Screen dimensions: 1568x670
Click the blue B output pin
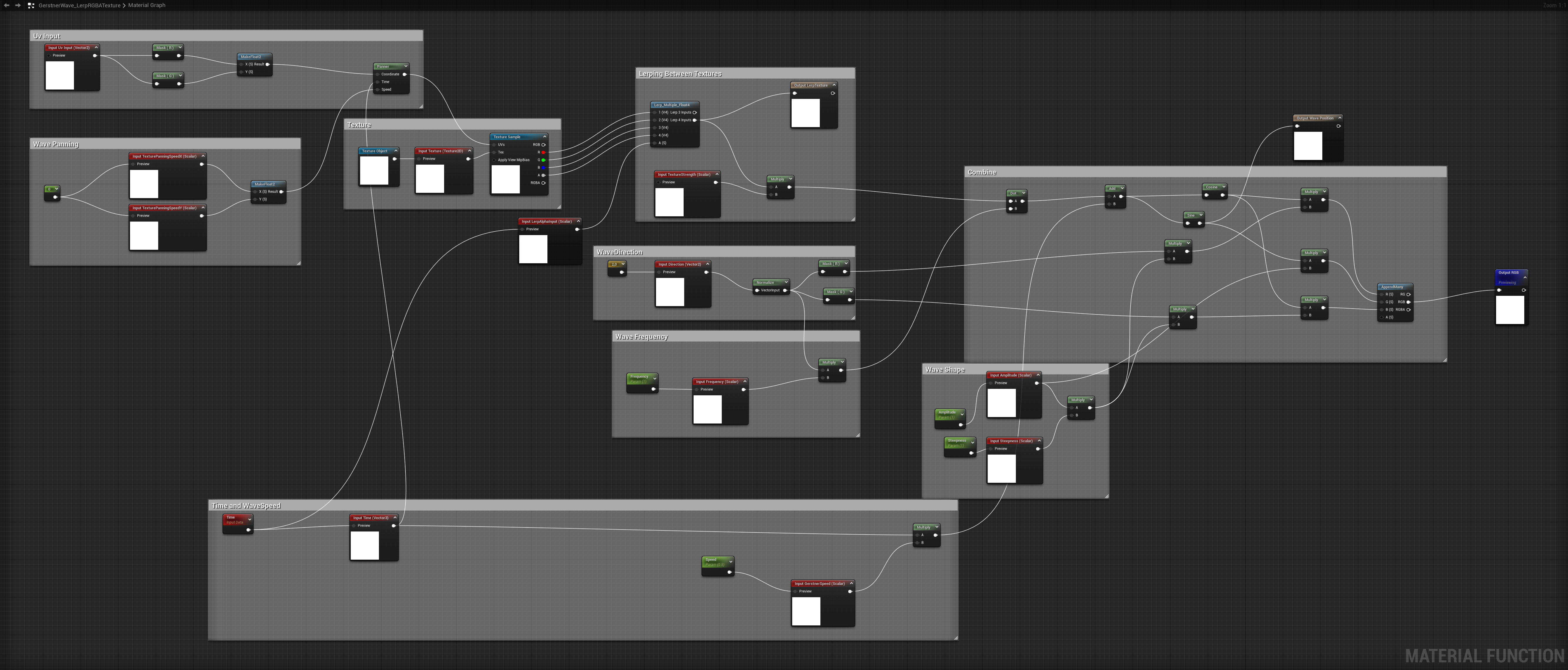coord(544,167)
